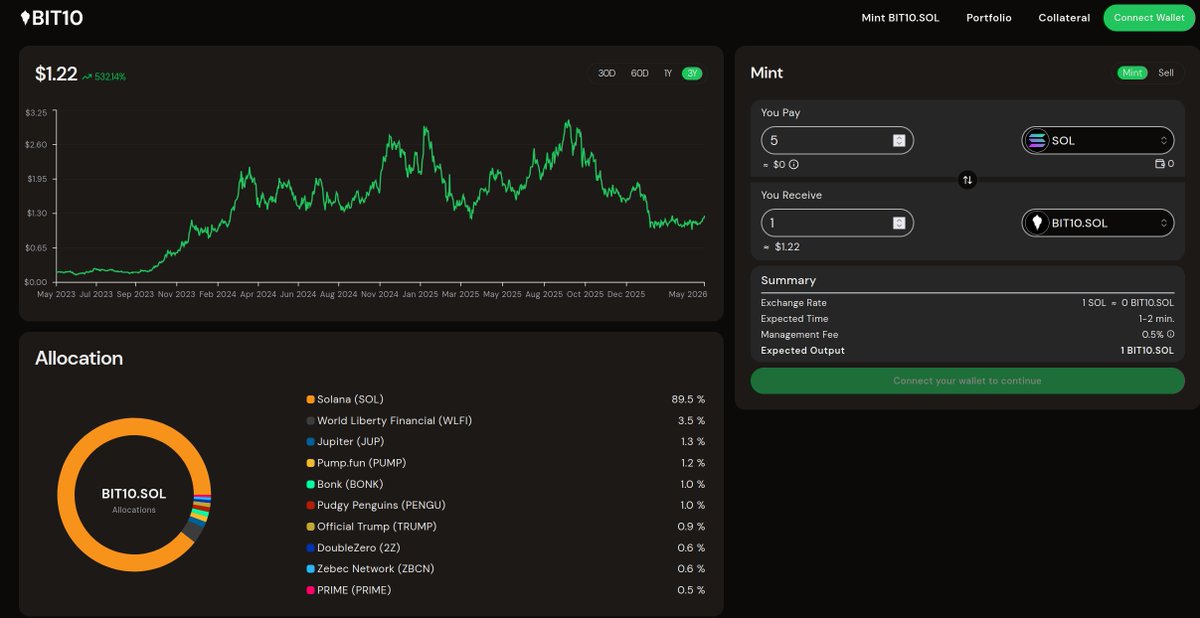Click the info icon beside $0
The width and height of the screenshot is (1200, 618).
pos(794,164)
